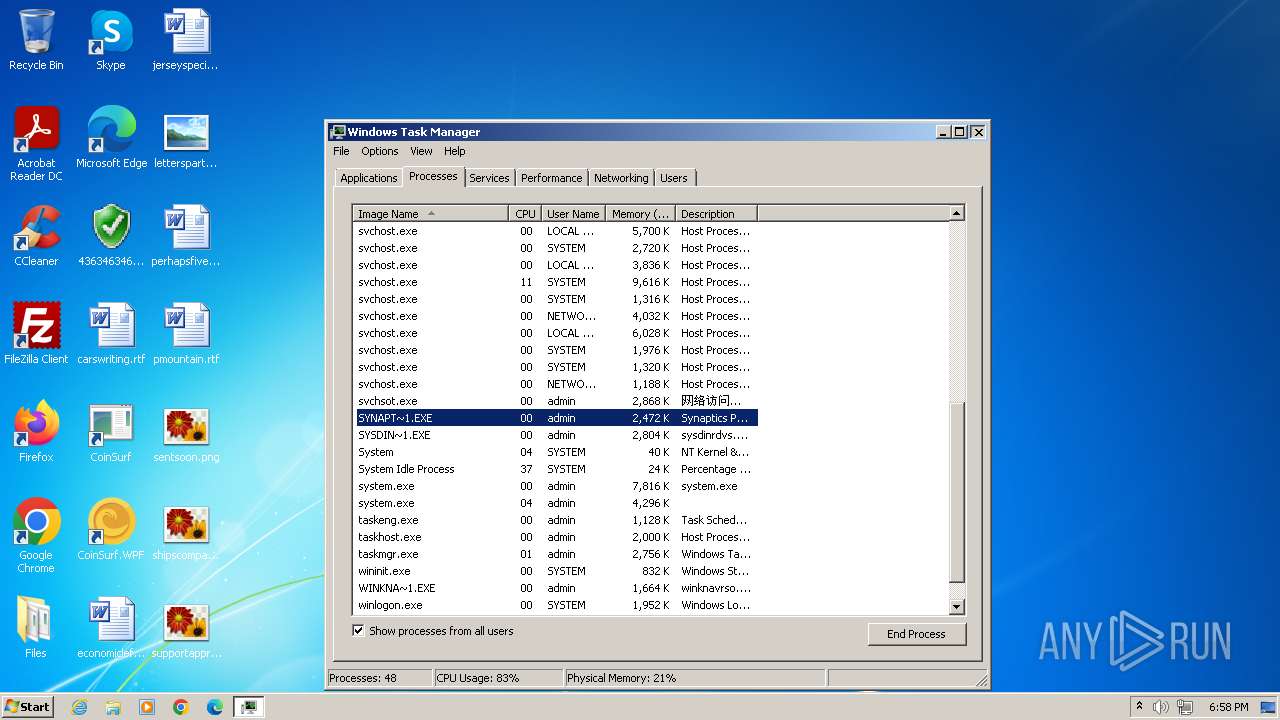
Task: Select Task Manager taskbar button
Action: (x=248, y=707)
